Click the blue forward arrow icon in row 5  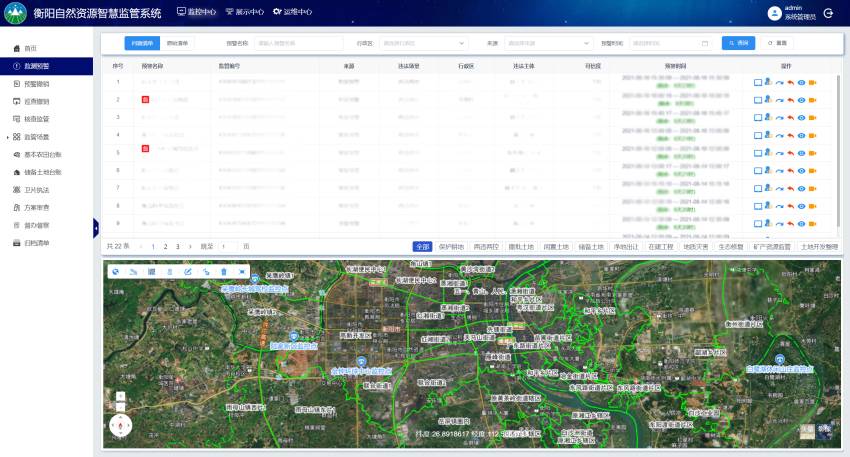(779, 152)
